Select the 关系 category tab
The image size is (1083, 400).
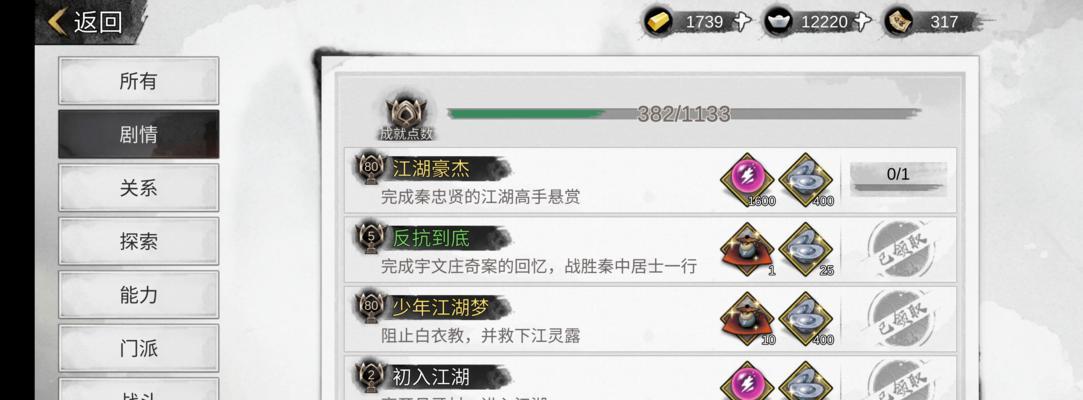138,188
